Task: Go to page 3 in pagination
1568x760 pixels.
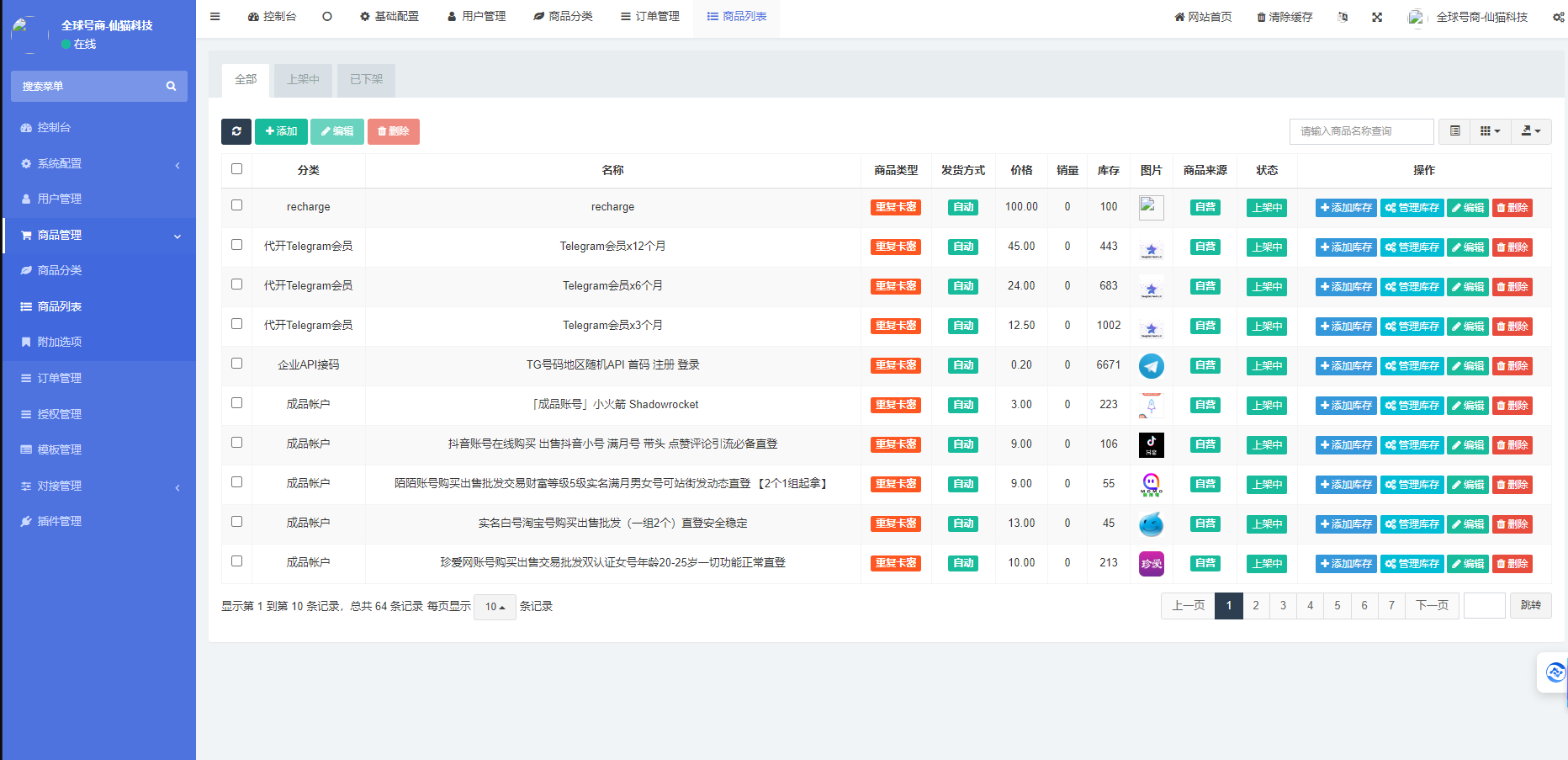Action: 1283,606
